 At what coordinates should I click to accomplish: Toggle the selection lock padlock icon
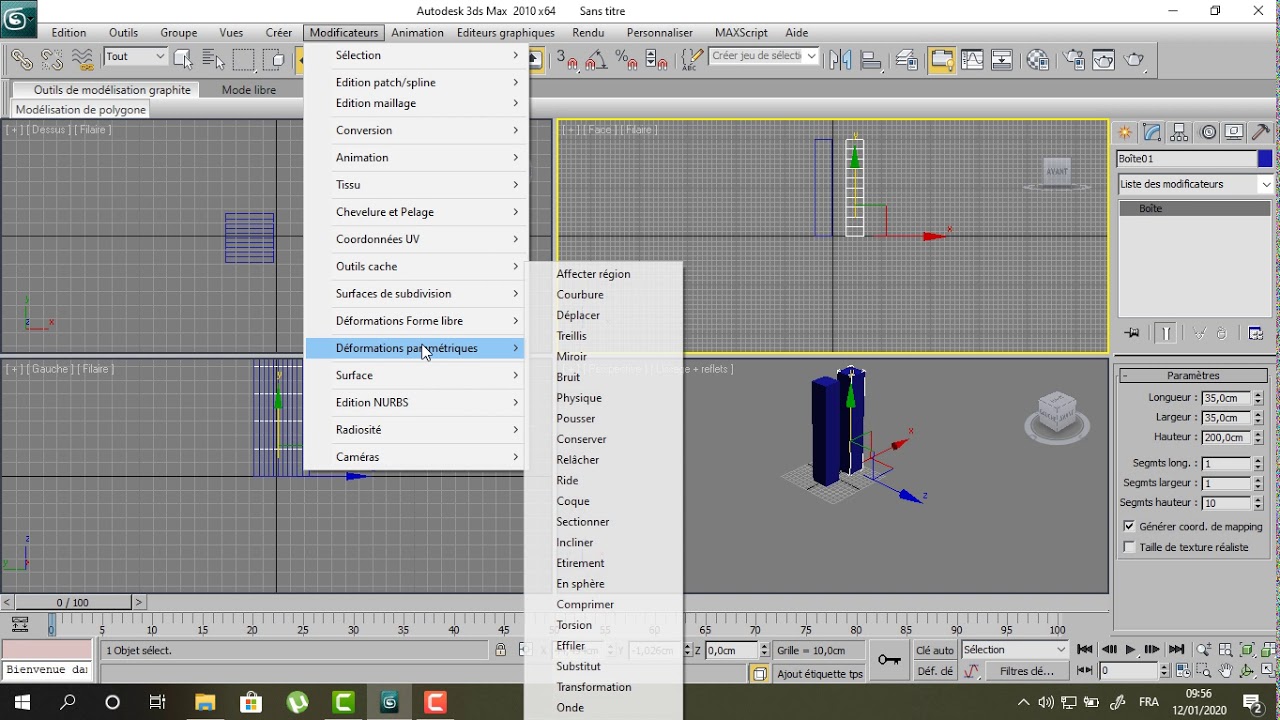click(x=500, y=650)
